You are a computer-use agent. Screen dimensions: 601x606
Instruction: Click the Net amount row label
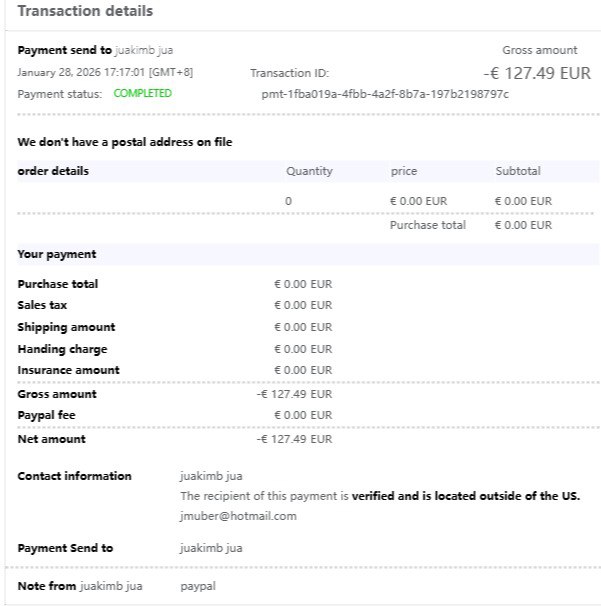click(51, 439)
